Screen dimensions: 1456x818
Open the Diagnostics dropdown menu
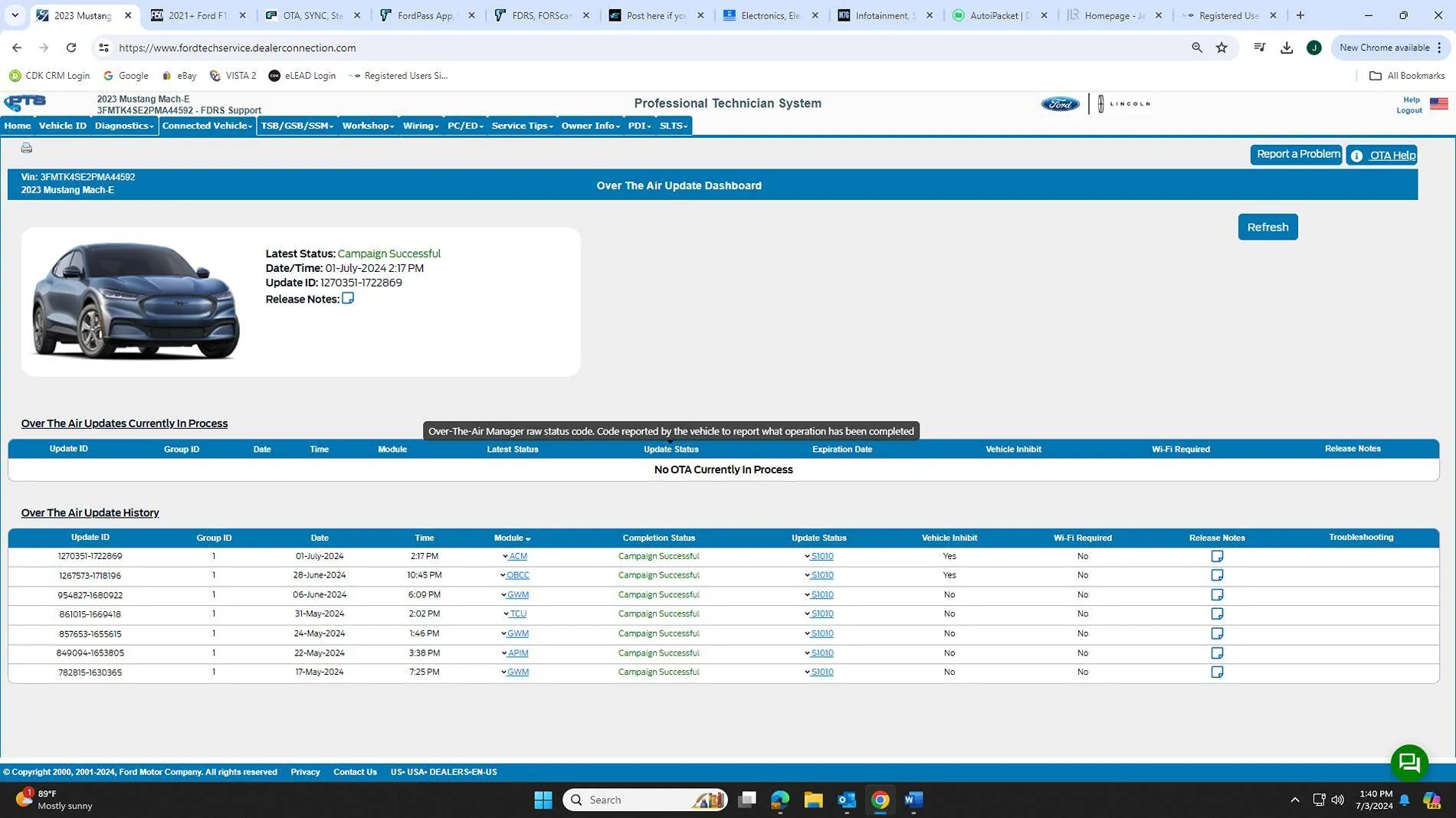[x=124, y=126]
